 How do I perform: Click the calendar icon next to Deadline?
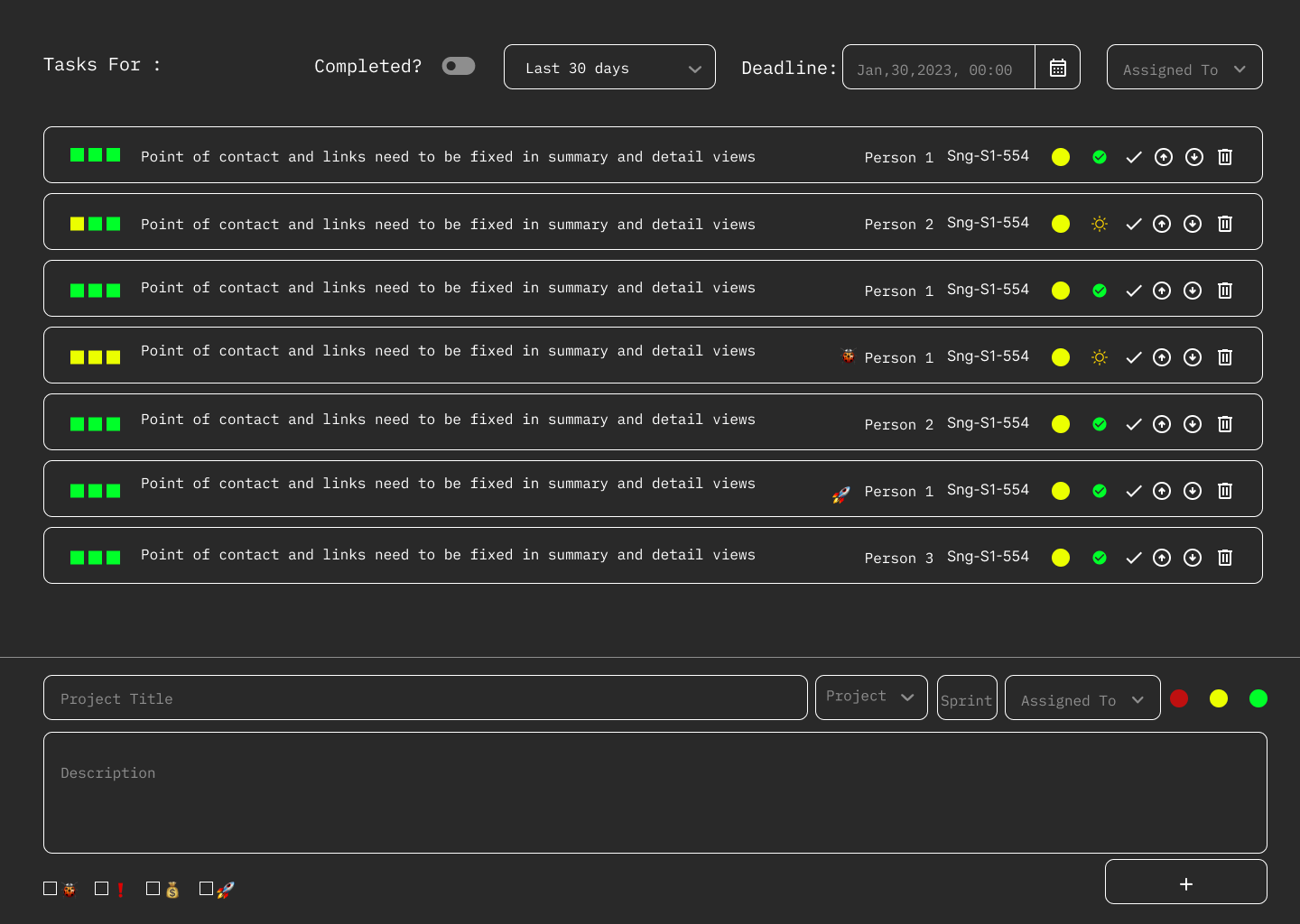(x=1057, y=66)
